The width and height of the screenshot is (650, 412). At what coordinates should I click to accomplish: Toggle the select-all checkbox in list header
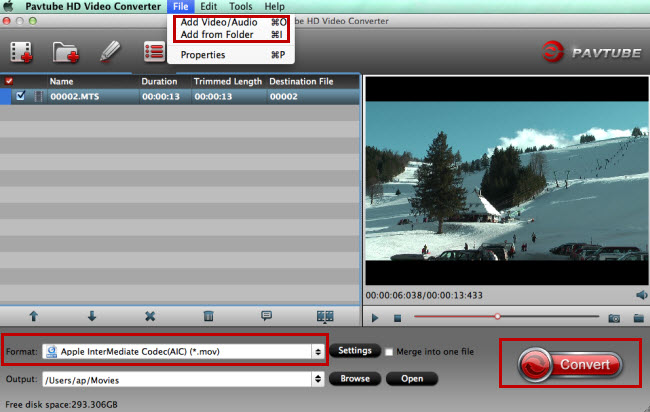point(9,81)
